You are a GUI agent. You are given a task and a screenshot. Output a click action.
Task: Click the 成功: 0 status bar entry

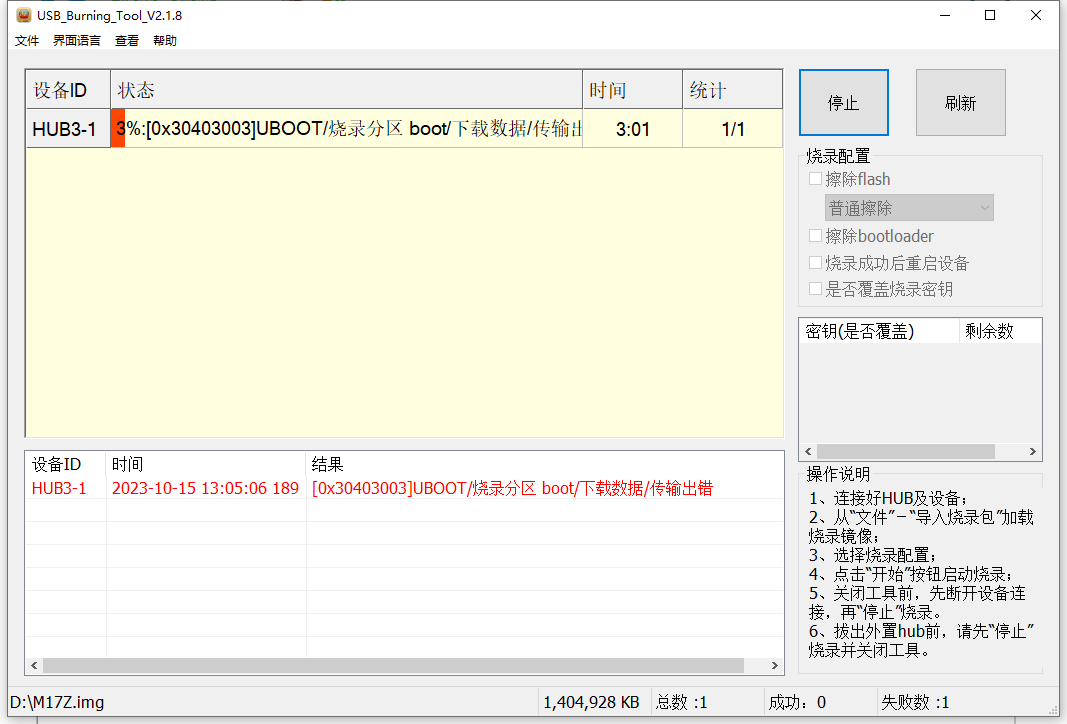(797, 702)
